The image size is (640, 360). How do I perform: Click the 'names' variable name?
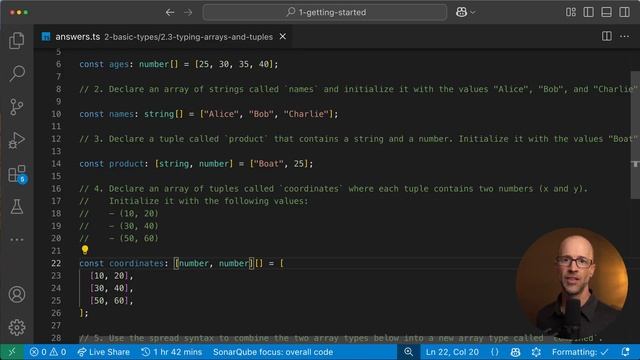(x=121, y=114)
